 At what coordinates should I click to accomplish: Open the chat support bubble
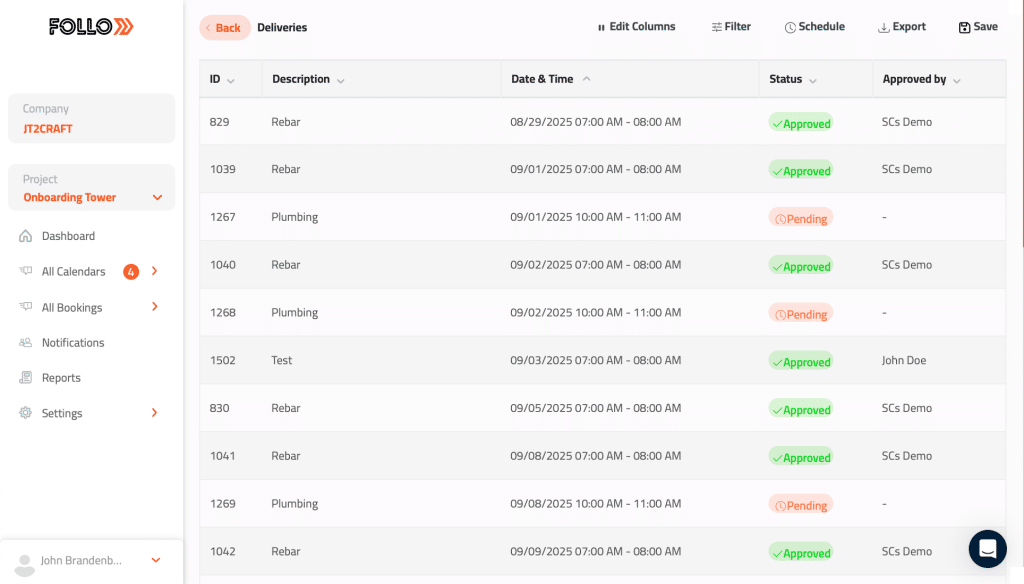click(987, 548)
